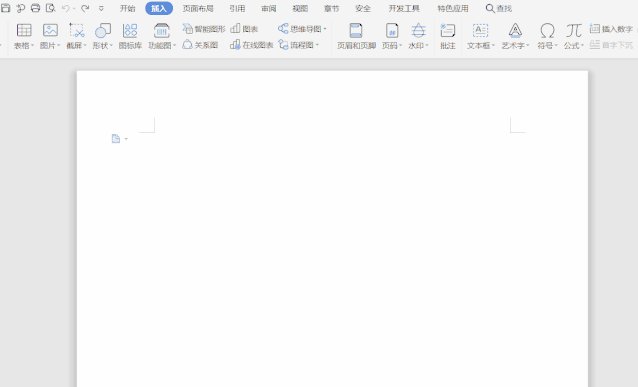Image resolution: width=638 pixels, height=387 pixels.
Task: Click the 页码 page number icon
Action: [392, 31]
